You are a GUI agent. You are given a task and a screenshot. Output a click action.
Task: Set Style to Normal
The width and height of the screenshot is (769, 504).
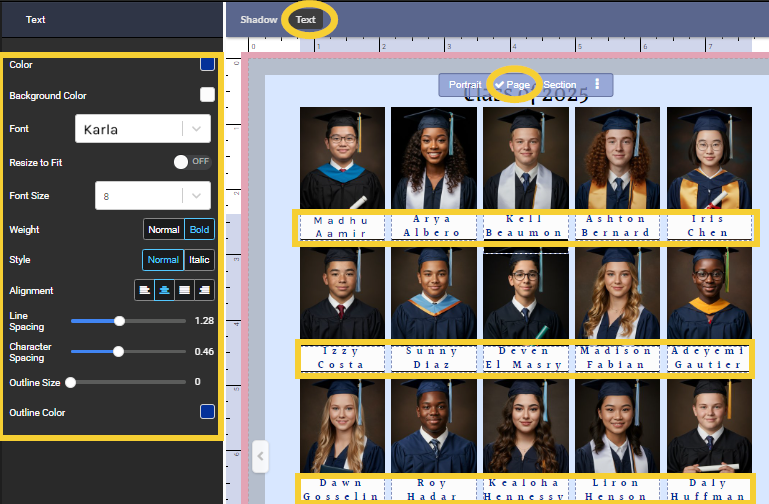point(163,260)
